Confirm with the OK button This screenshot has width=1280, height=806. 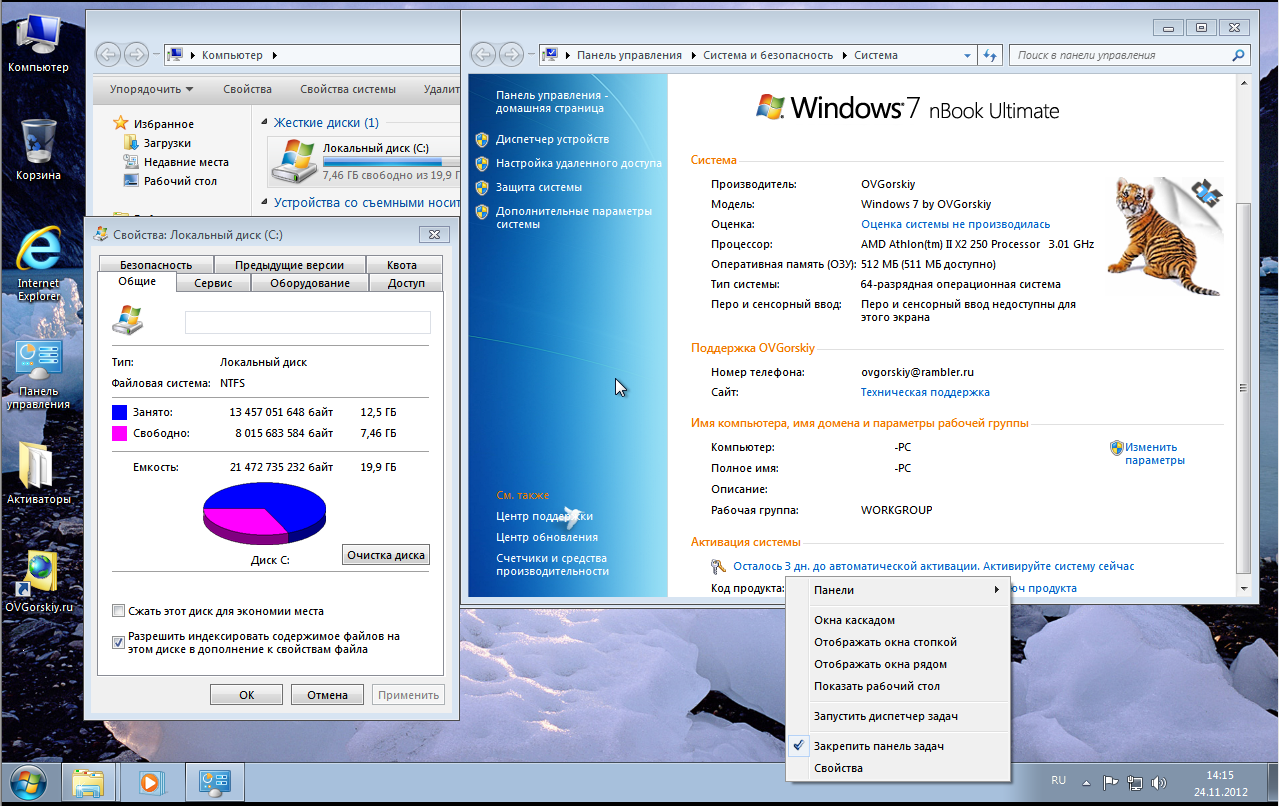(247, 695)
